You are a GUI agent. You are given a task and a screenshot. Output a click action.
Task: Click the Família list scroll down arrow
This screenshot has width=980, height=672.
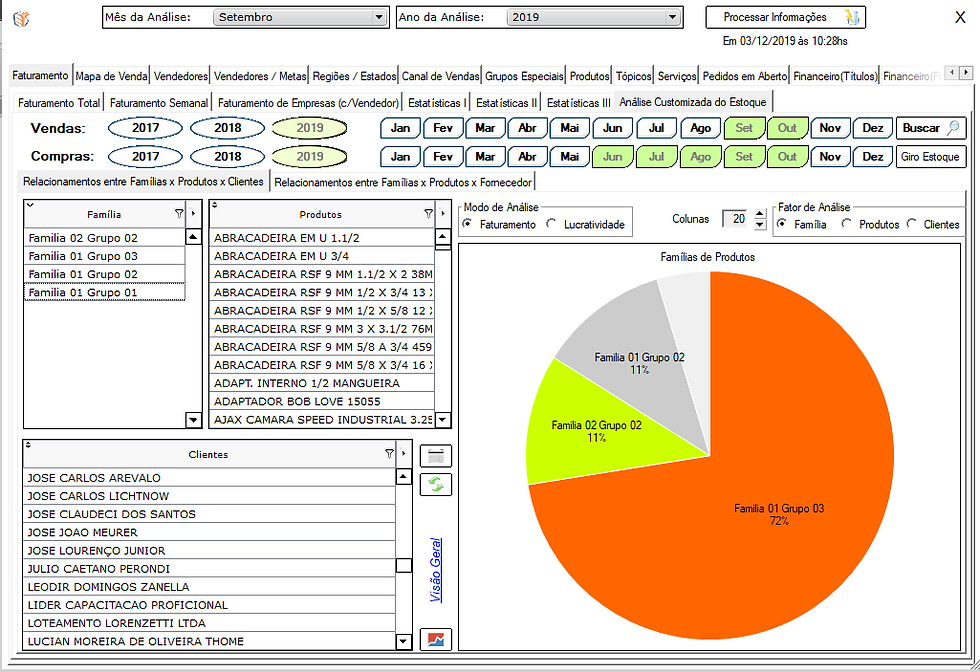tap(193, 420)
